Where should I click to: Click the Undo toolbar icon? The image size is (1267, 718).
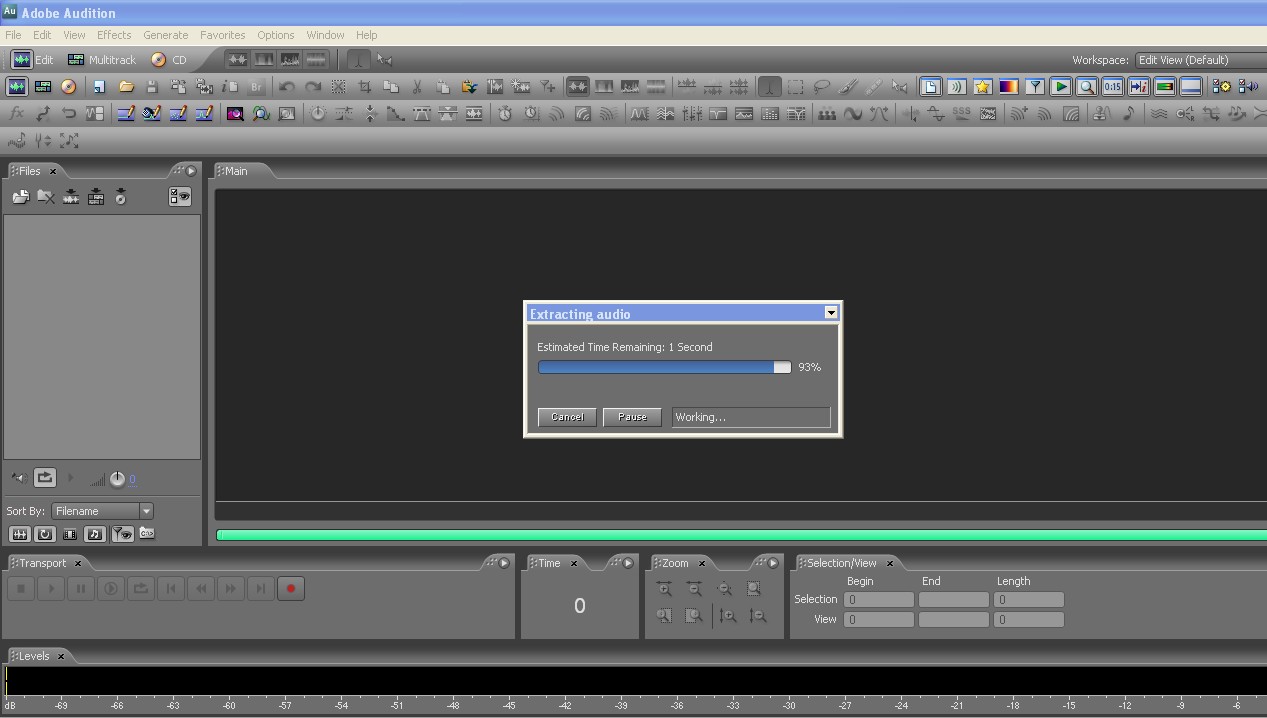point(287,87)
